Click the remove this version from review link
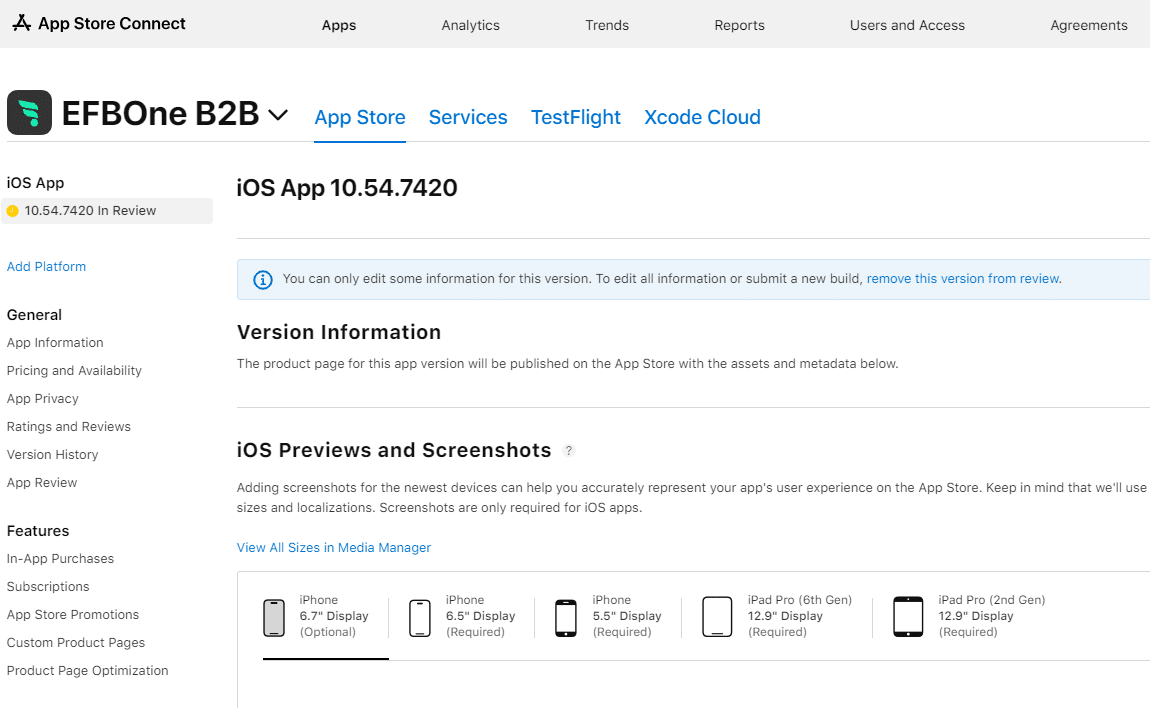Image resolution: width=1150 pixels, height=708 pixels. coord(963,279)
